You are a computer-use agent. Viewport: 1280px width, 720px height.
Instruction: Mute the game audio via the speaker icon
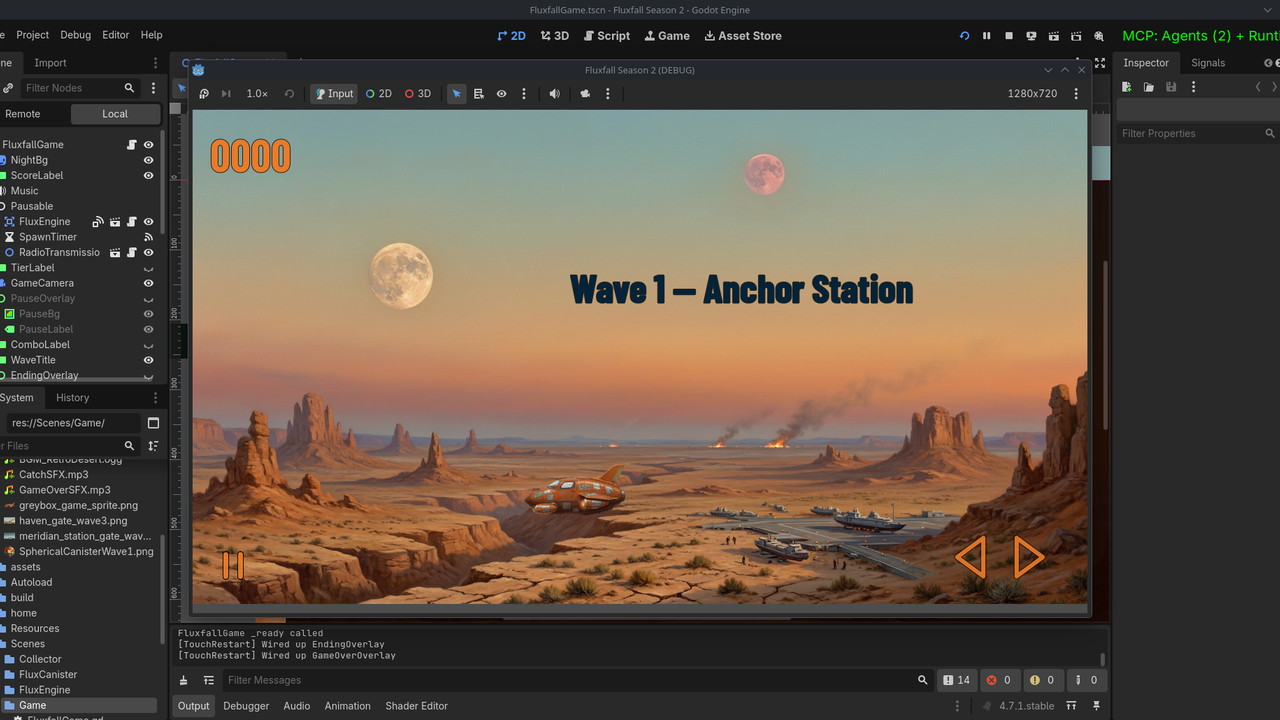pos(554,94)
